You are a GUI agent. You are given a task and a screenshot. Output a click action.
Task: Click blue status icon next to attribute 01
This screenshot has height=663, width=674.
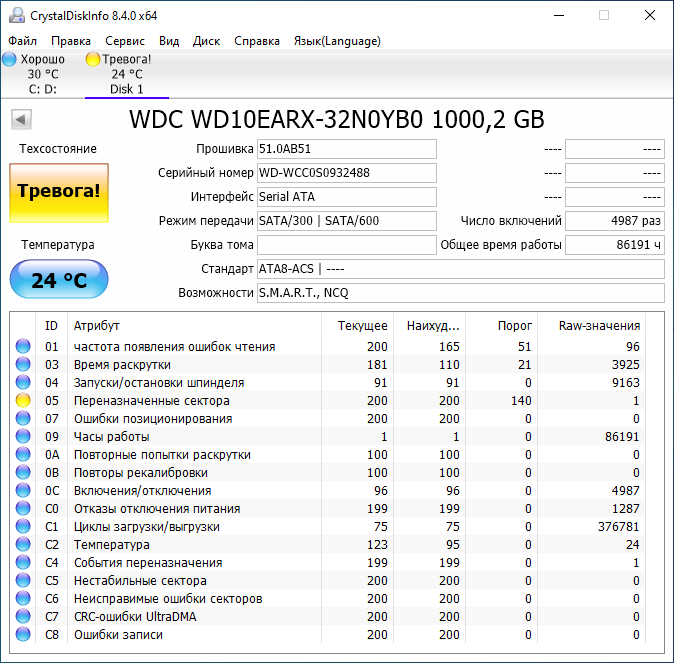click(x=23, y=347)
